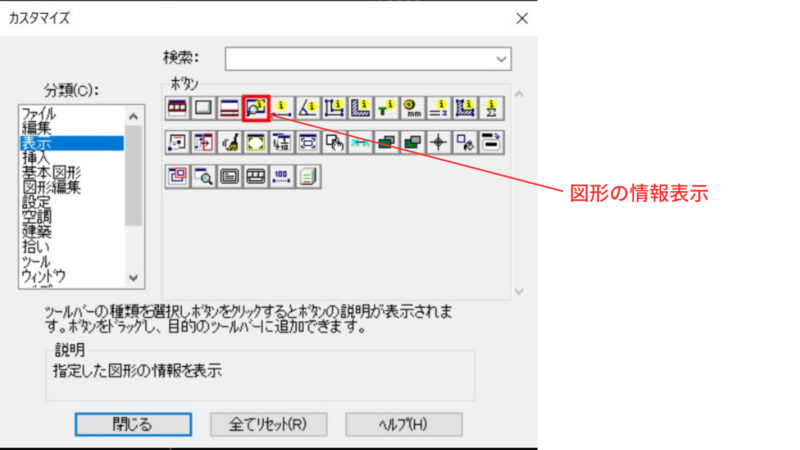The height and width of the screenshot is (450, 800).
Task: Select ファイル in the category list
Action: coord(71,113)
